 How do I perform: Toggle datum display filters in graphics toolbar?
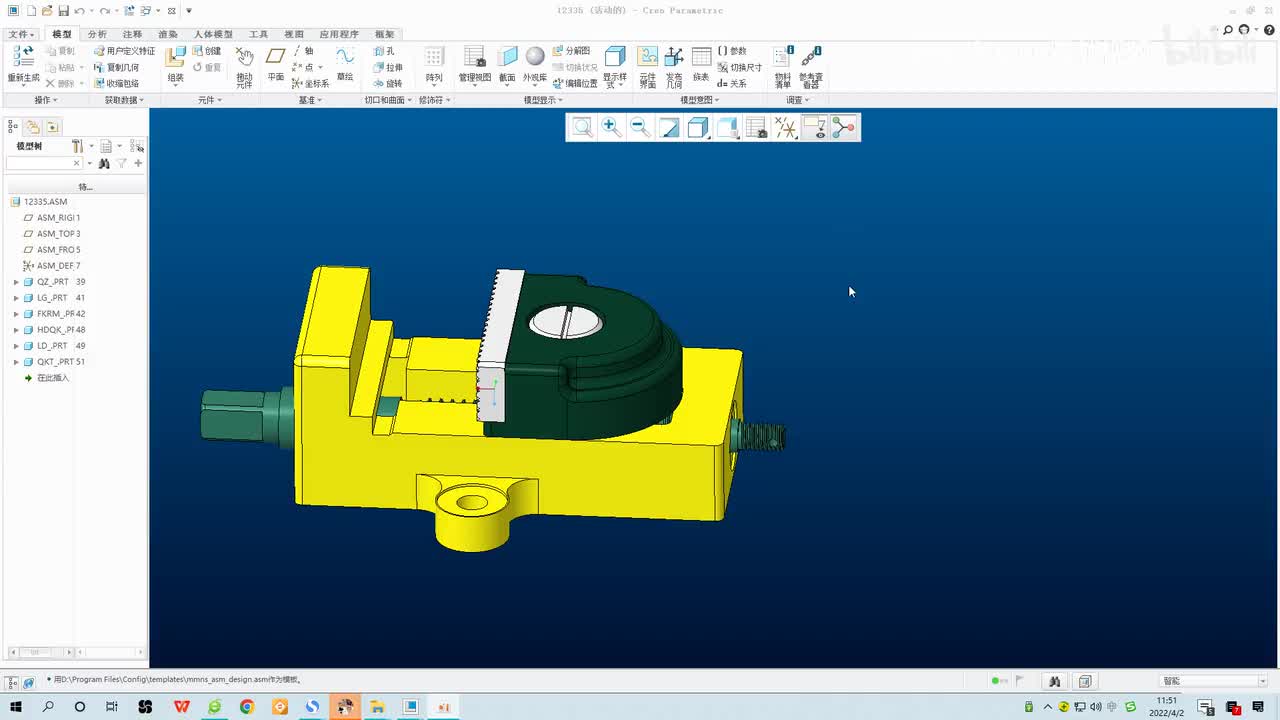tap(786, 127)
